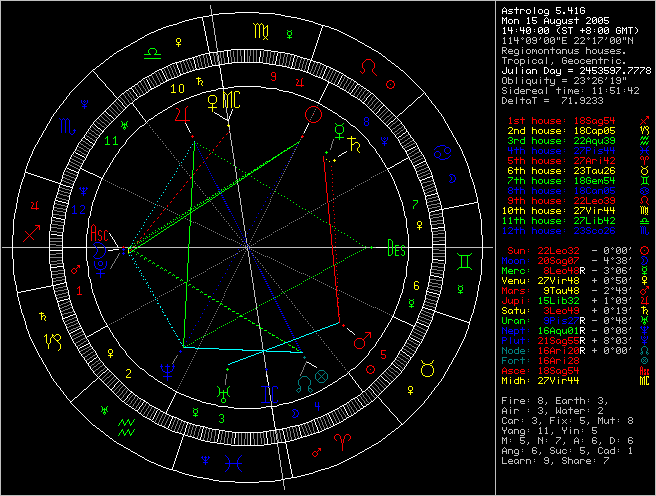Click the Sun glyph inside the chart wheel
The width and height of the screenshot is (656, 496).
coord(313,116)
